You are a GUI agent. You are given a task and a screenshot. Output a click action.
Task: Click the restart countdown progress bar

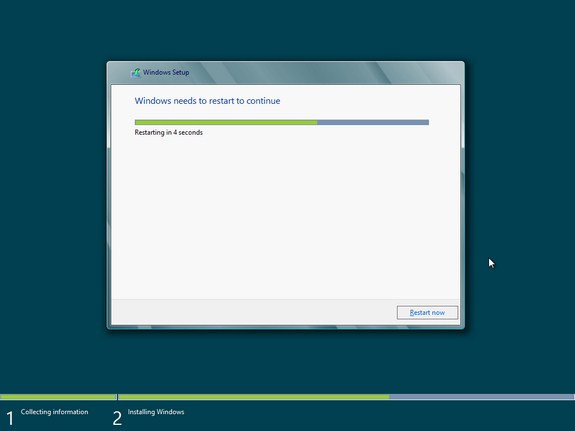pos(282,122)
